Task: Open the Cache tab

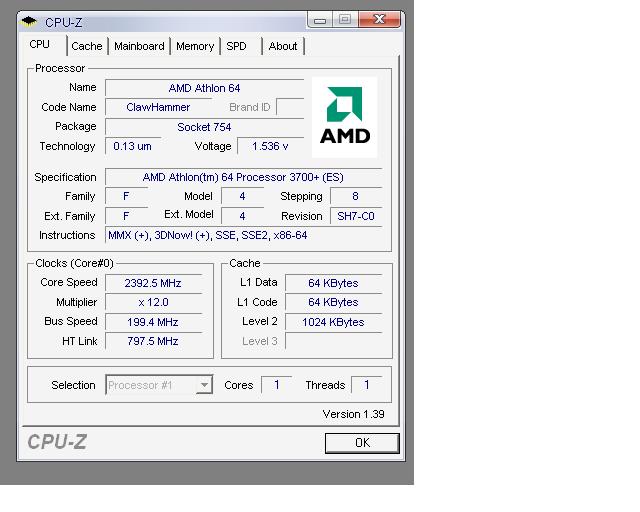Action: click(x=87, y=46)
